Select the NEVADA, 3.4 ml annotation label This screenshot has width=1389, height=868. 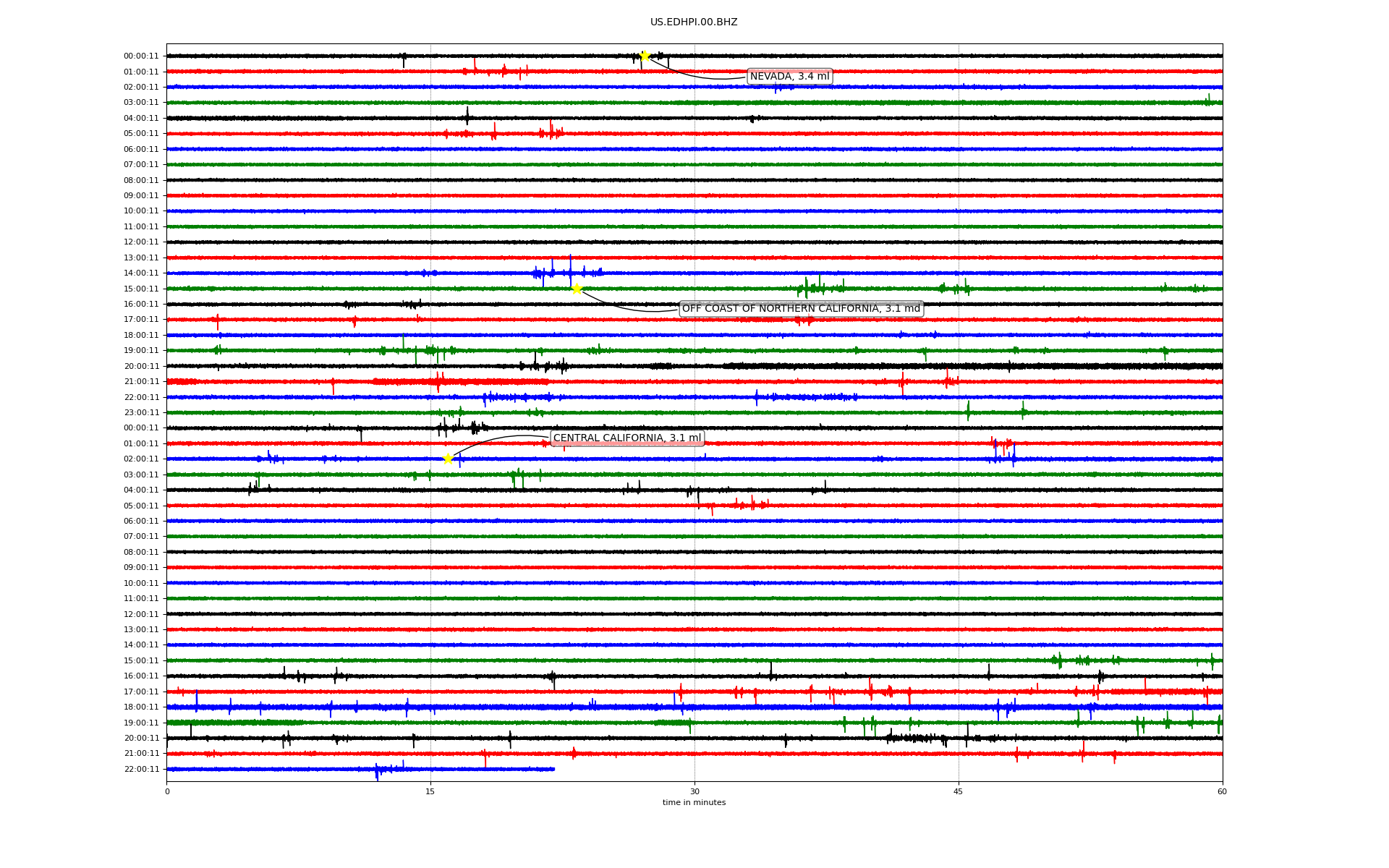pos(789,77)
